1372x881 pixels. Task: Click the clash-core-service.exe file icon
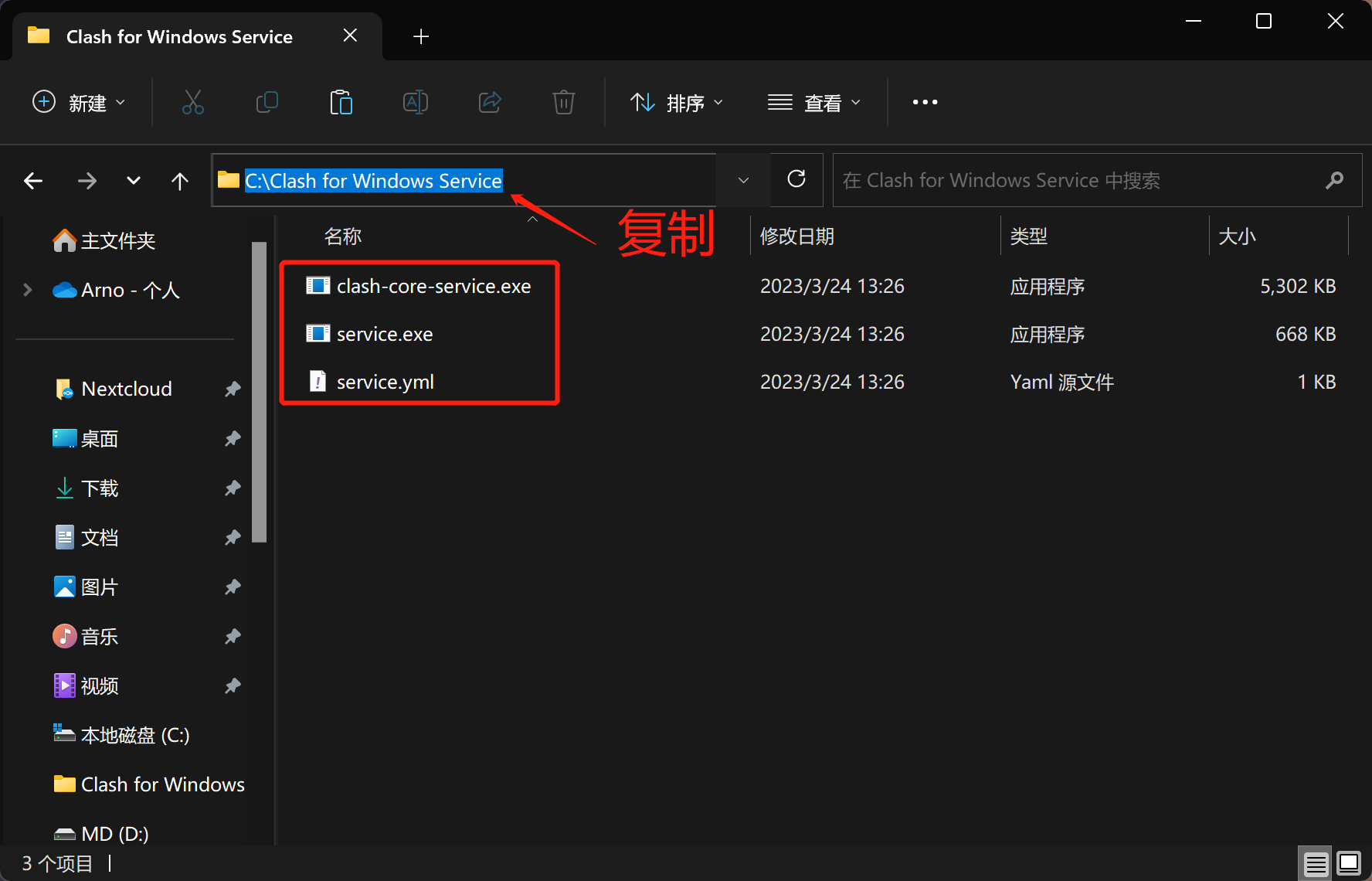[318, 286]
